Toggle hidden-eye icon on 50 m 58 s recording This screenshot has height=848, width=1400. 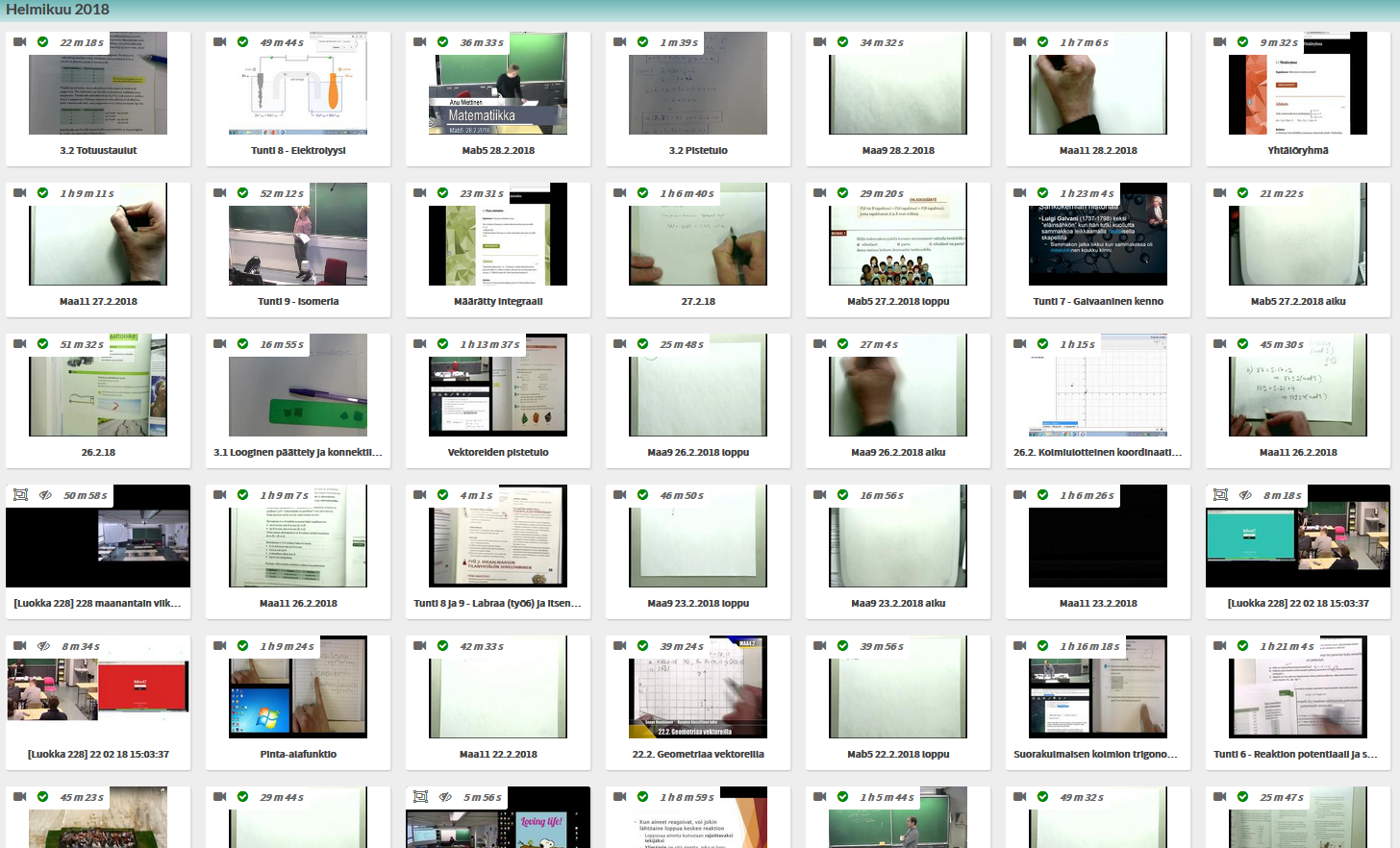coord(45,495)
